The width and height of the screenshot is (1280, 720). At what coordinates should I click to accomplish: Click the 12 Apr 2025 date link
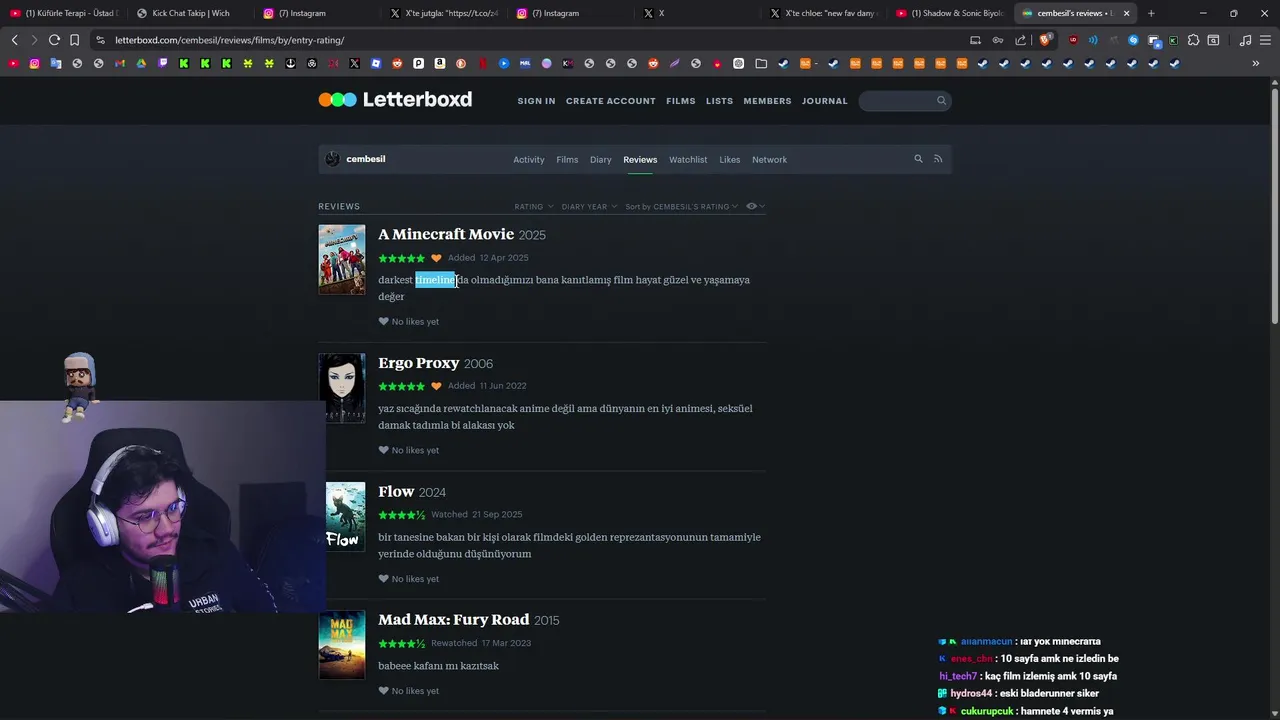click(504, 258)
